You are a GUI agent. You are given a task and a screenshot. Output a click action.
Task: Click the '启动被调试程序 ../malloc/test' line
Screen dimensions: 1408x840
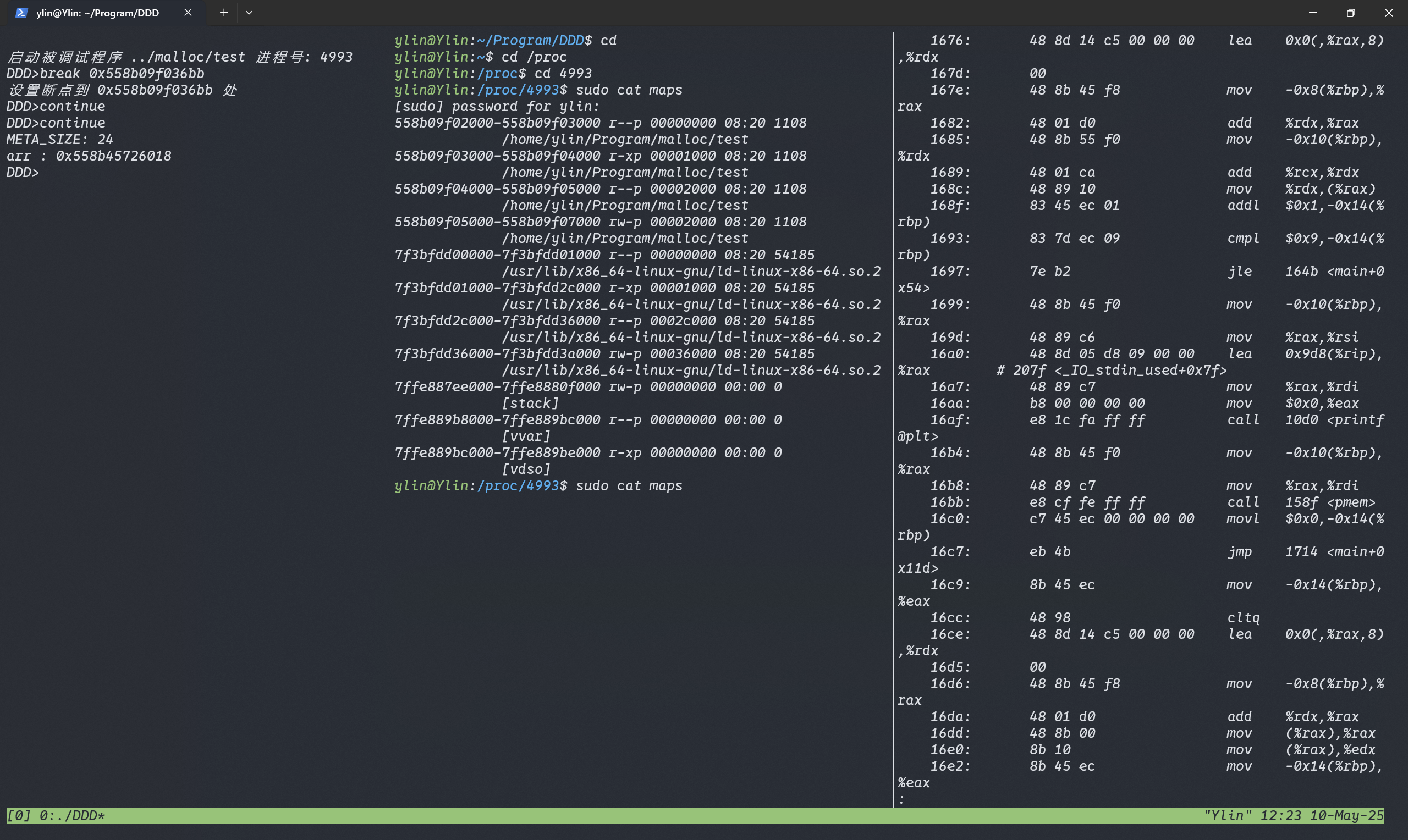179,57
